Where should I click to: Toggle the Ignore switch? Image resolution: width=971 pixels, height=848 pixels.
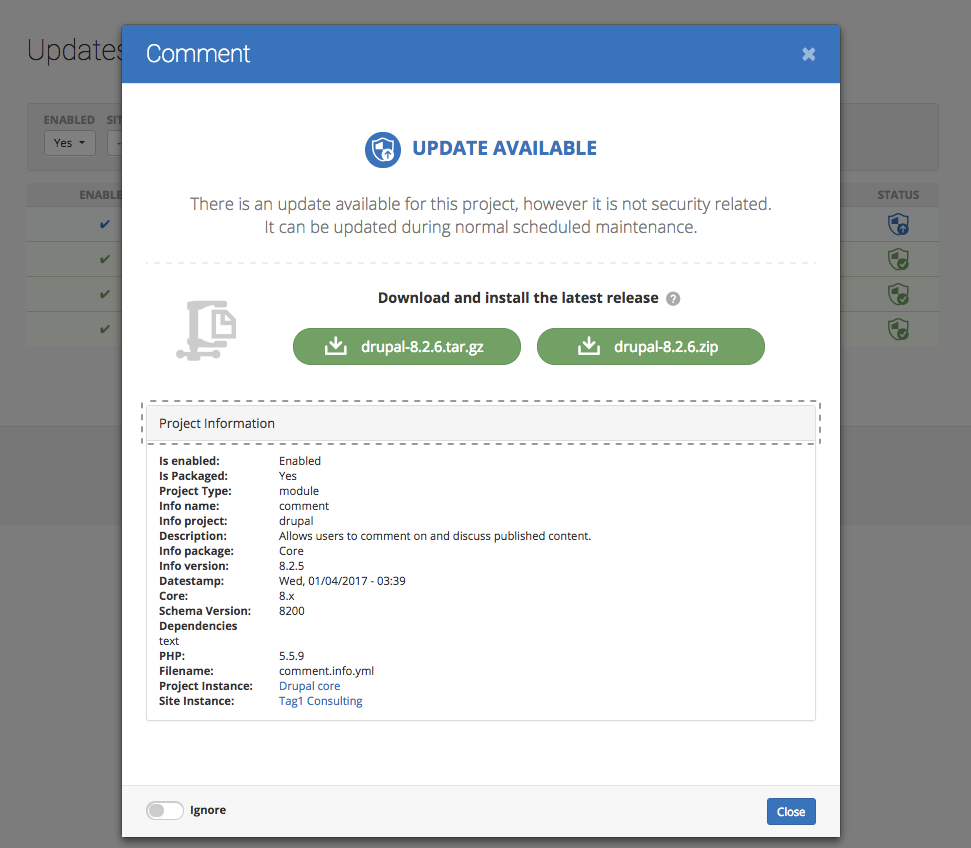(x=165, y=810)
